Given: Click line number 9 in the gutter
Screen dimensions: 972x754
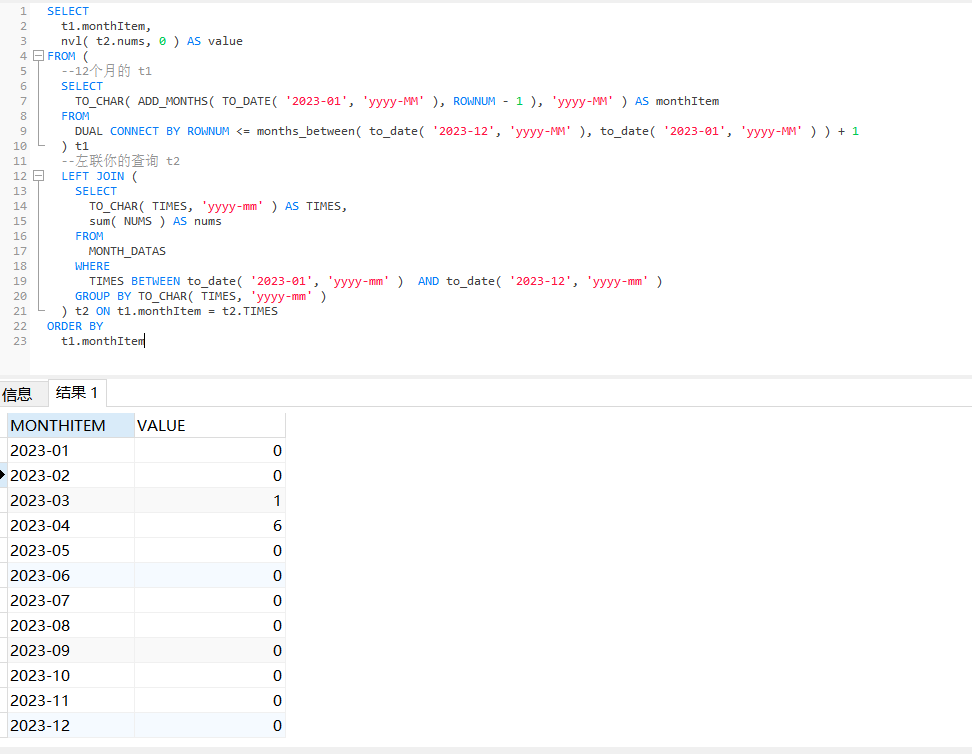Looking at the screenshot, I should coord(21,131).
